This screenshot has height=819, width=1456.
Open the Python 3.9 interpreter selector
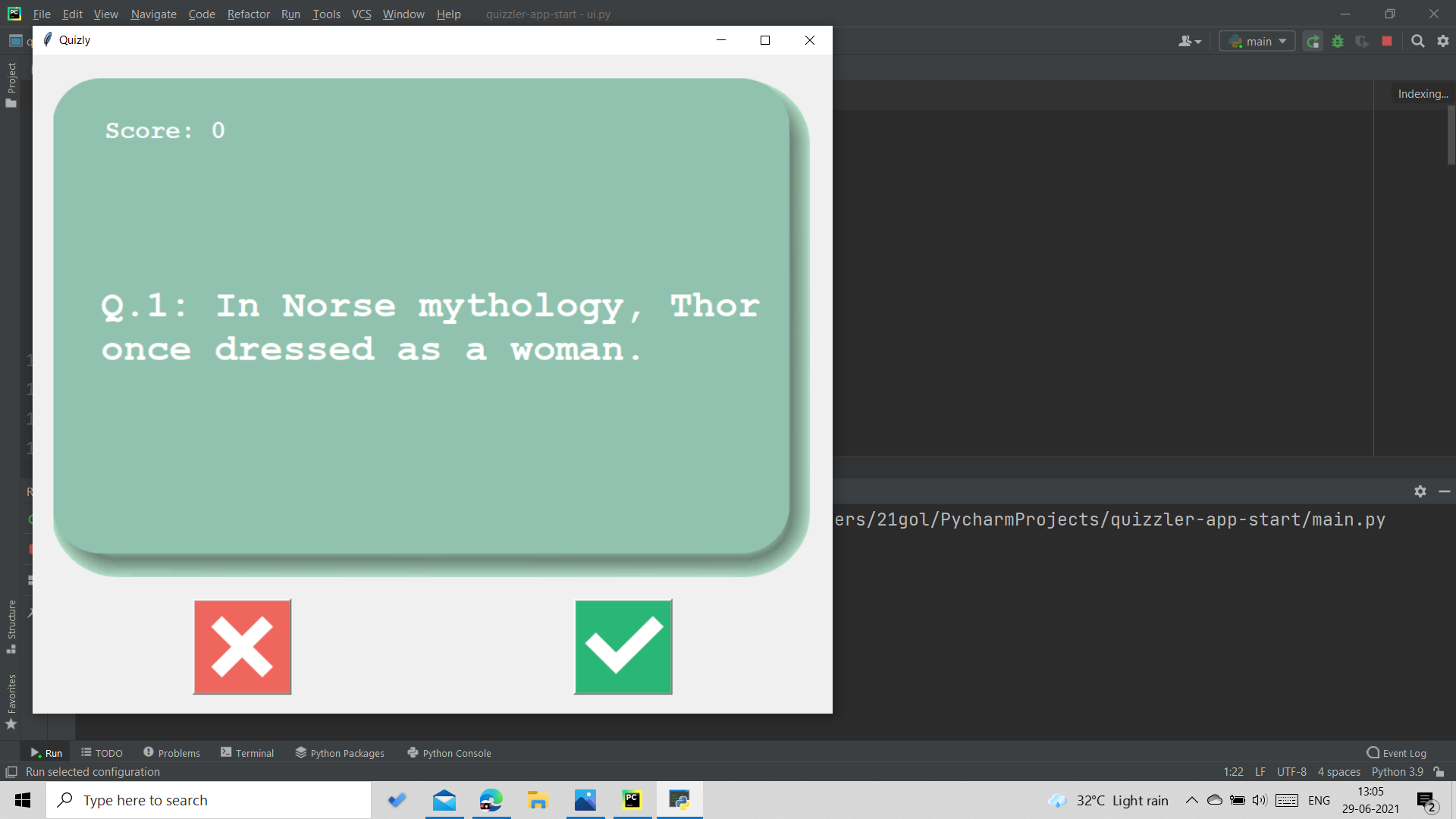coord(1397,772)
